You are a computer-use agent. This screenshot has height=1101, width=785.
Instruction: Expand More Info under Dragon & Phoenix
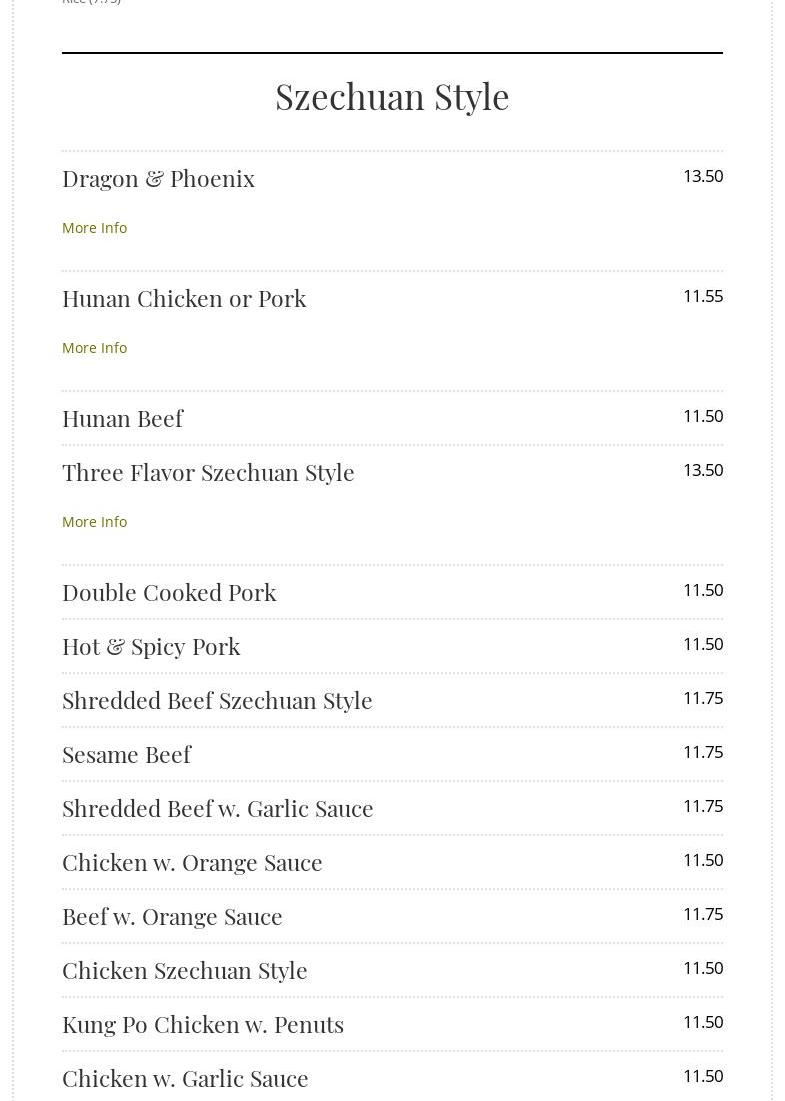coord(94,228)
